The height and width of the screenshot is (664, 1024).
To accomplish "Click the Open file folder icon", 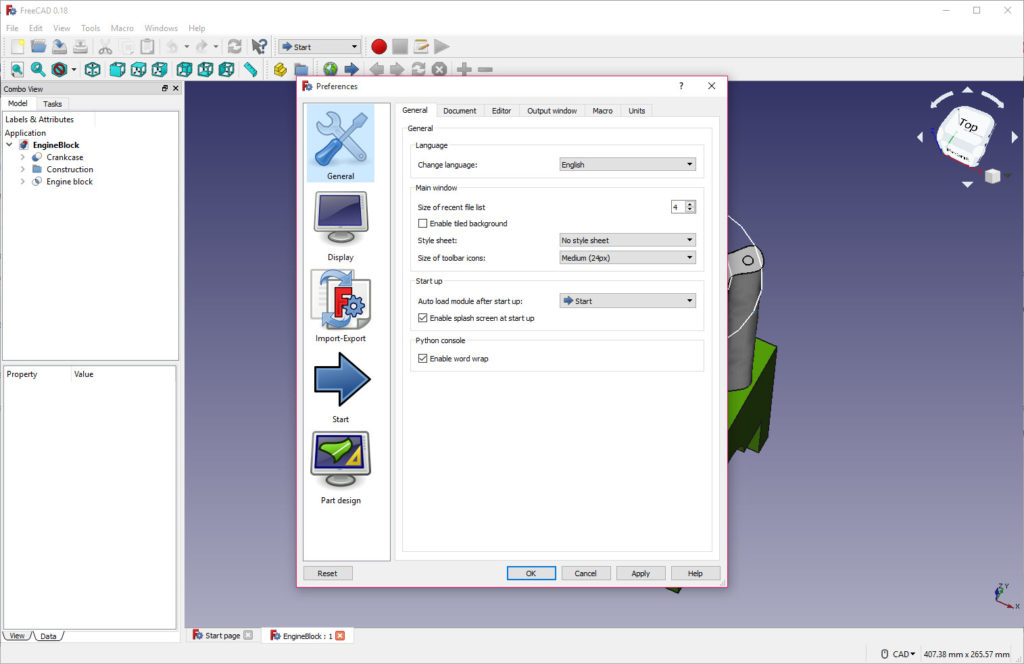I will click(39, 46).
